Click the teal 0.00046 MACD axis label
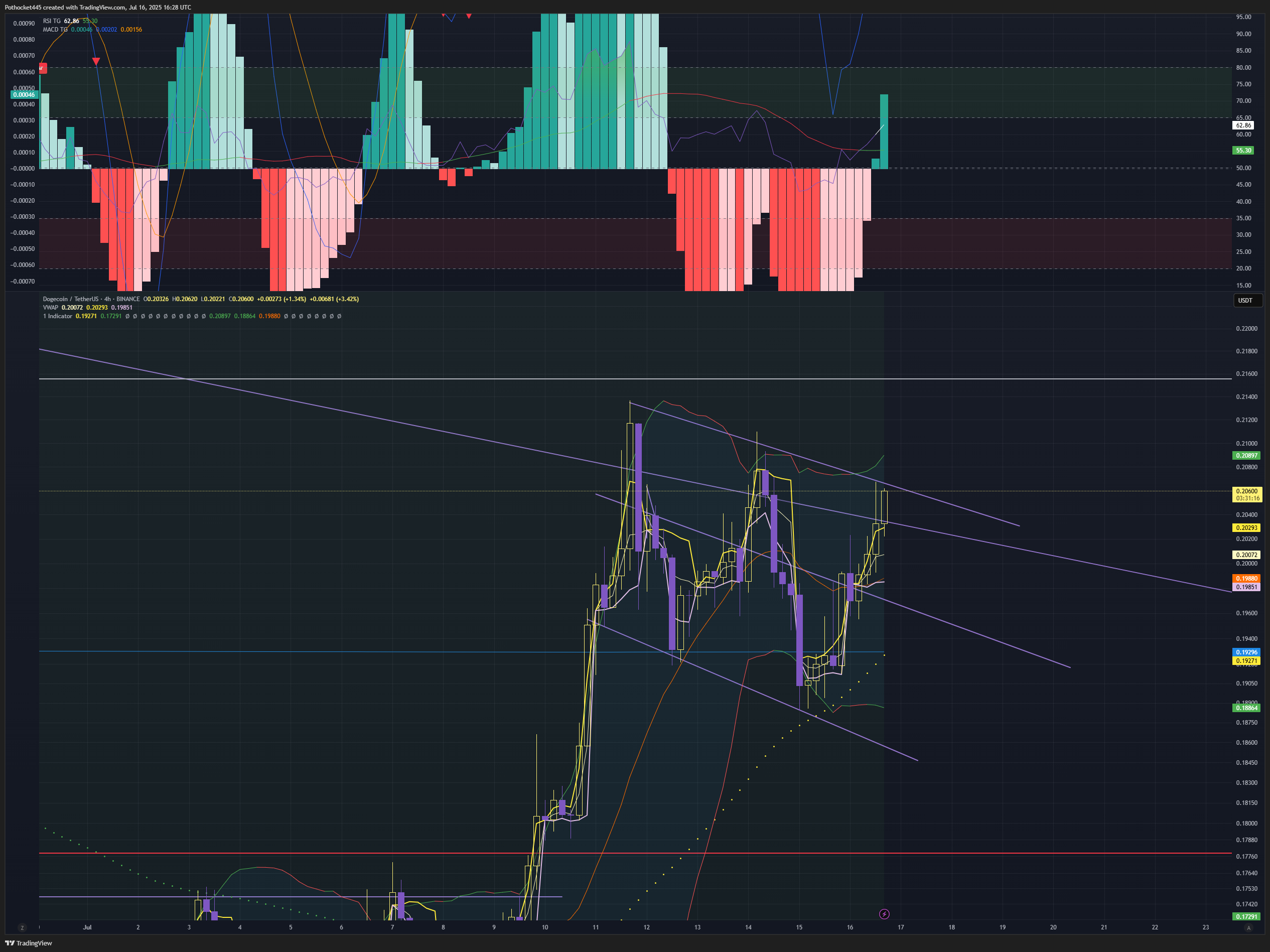The width and height of the screenshot is (1270, 952). [24, 95]
